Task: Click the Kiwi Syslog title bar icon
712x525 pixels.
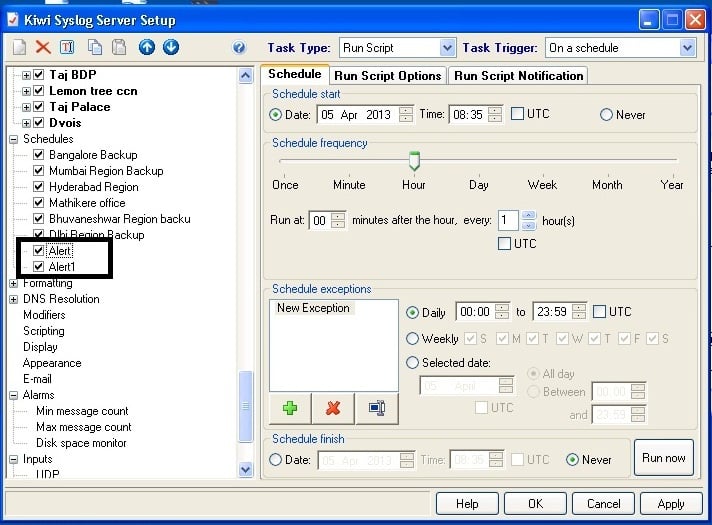Action: click(x=13, y=20)
